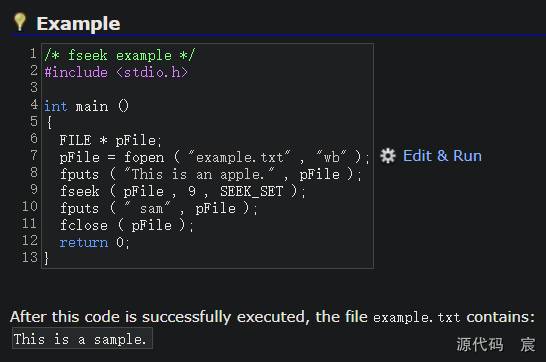Click the 源代码 text at the bottom right
This screenshot has width=546, height=362.
pyautogui.click(x=480, y=345)
